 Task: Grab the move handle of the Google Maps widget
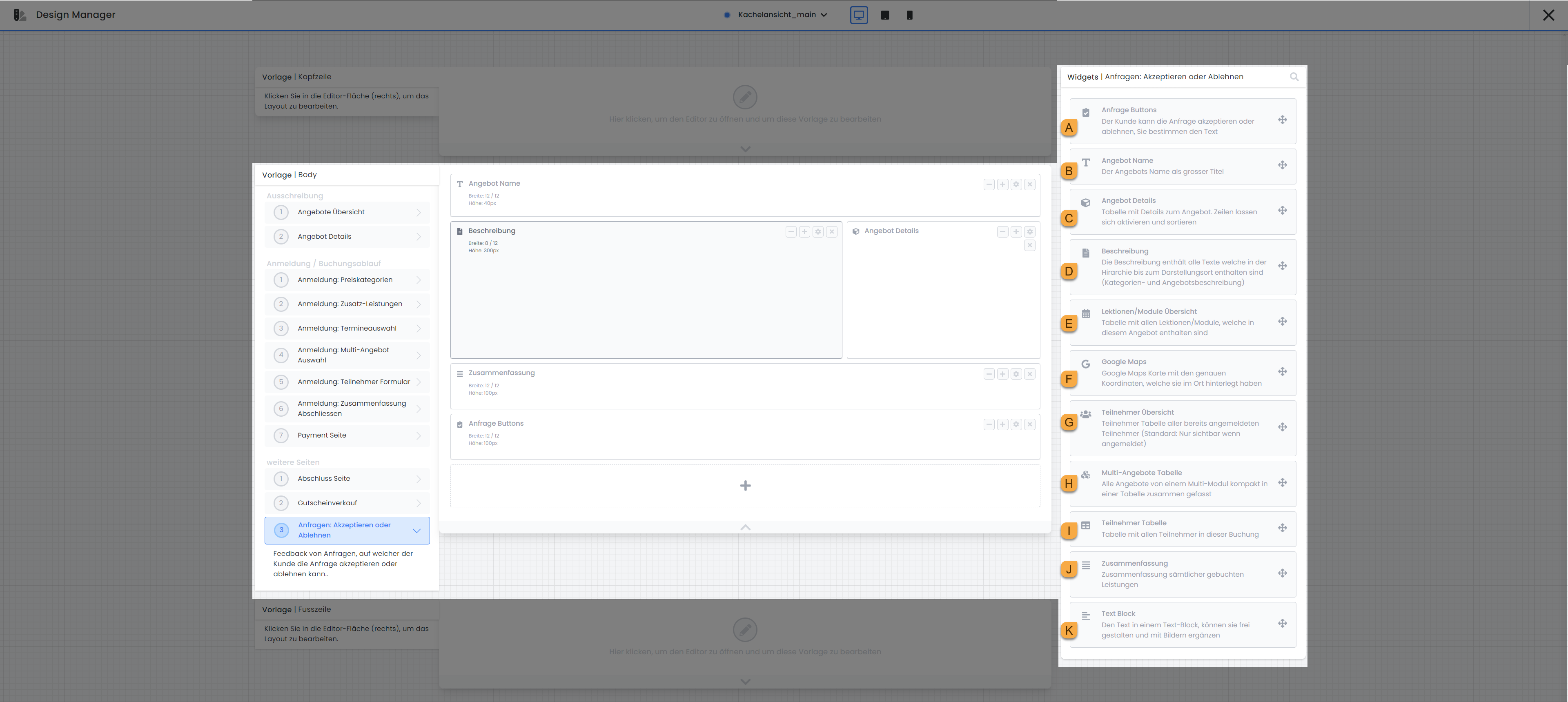coord(1282,372)
